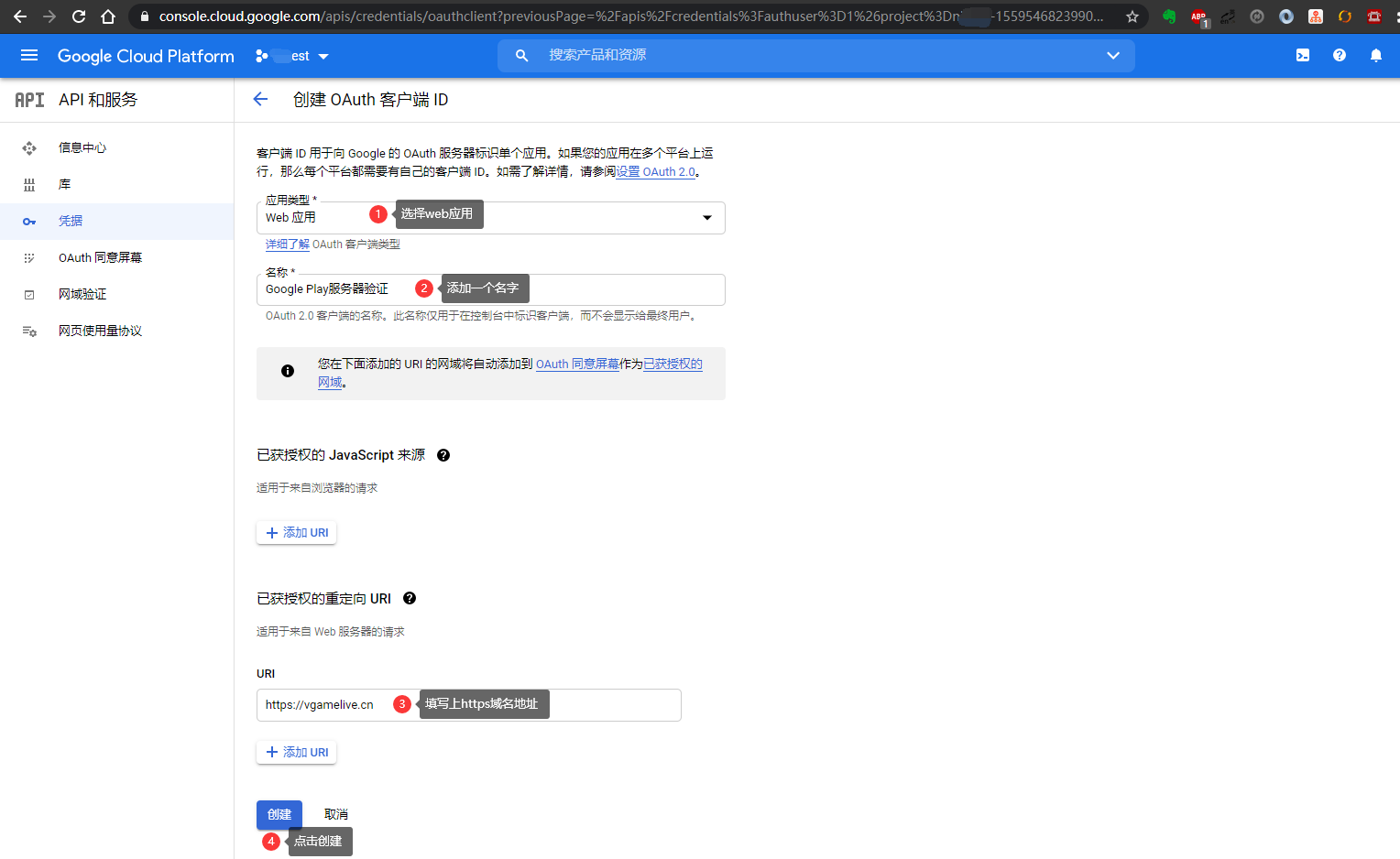Open the browser home button
Screen dimensions: 1400x859
click(x=108, y=16)
